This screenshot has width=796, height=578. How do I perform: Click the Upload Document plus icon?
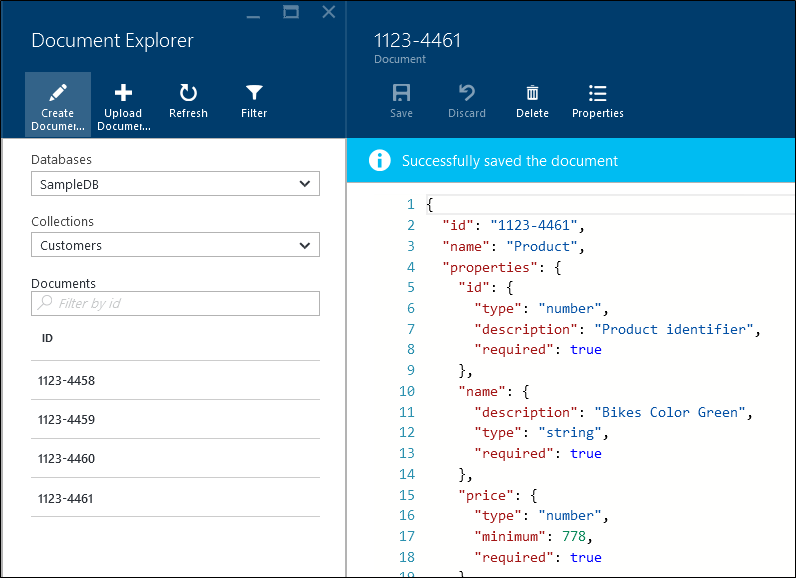[123, 93]
